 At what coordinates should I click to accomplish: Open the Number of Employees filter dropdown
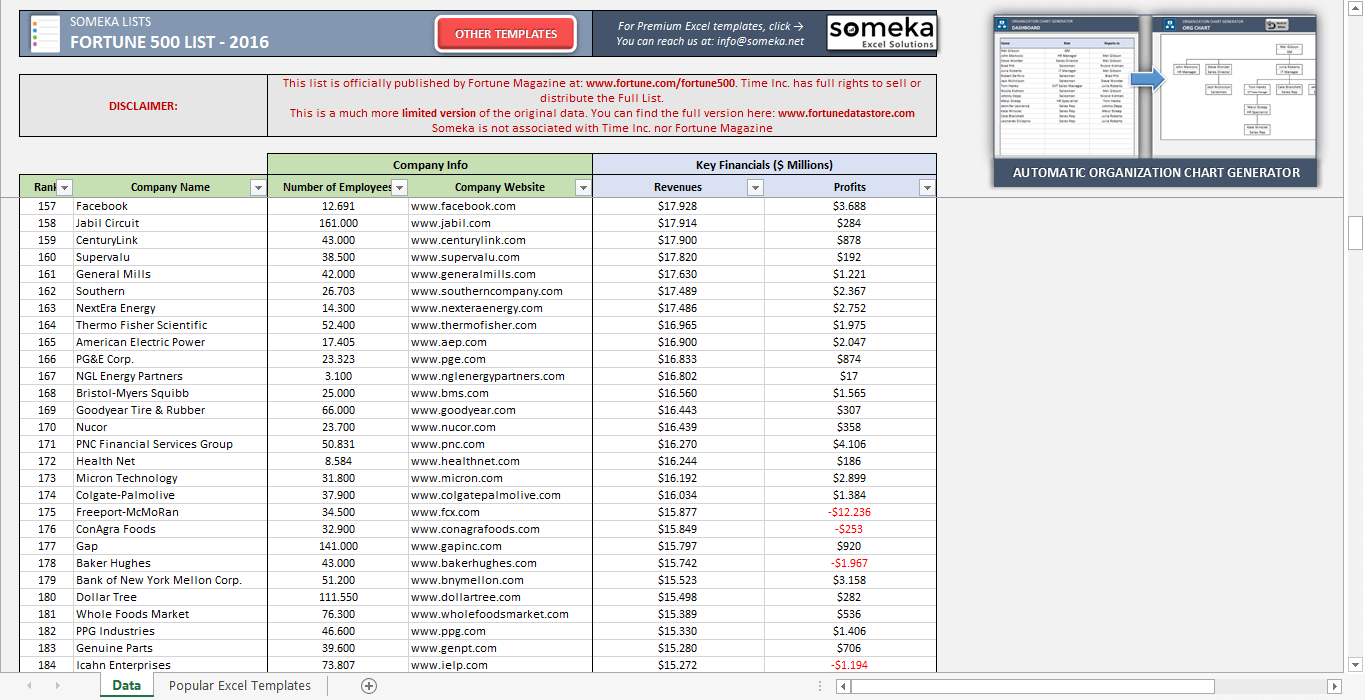coord(399,187)
